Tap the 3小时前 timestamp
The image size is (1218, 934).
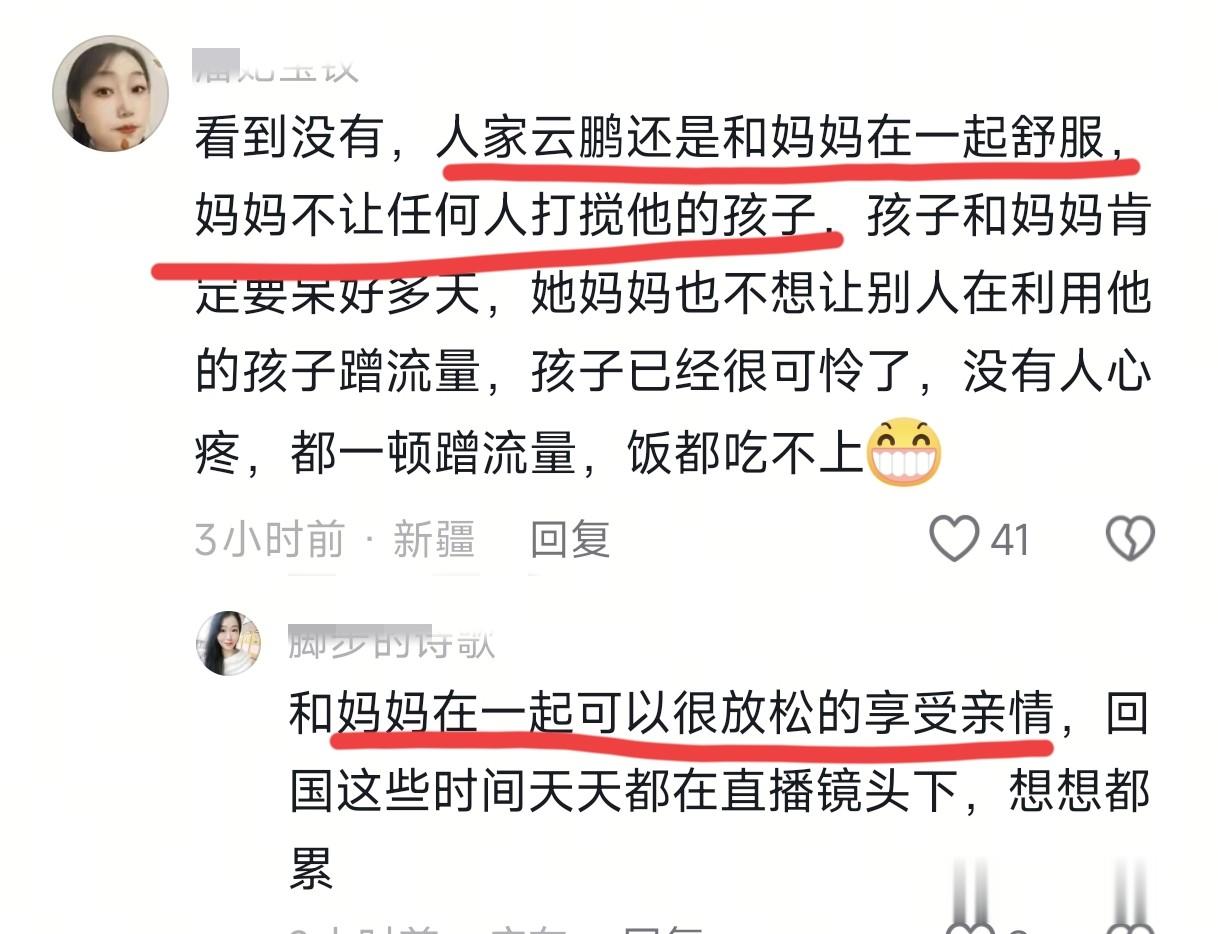coord(269,540)
